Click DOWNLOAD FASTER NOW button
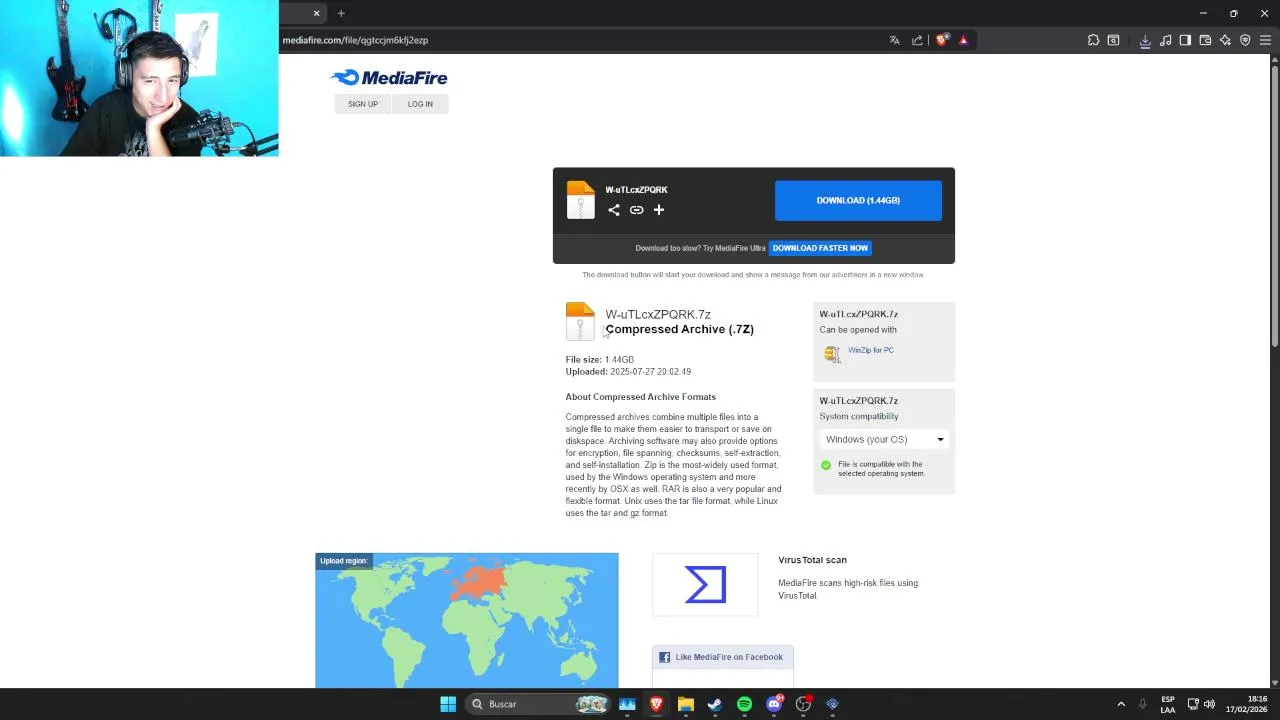 click(820, 248)
